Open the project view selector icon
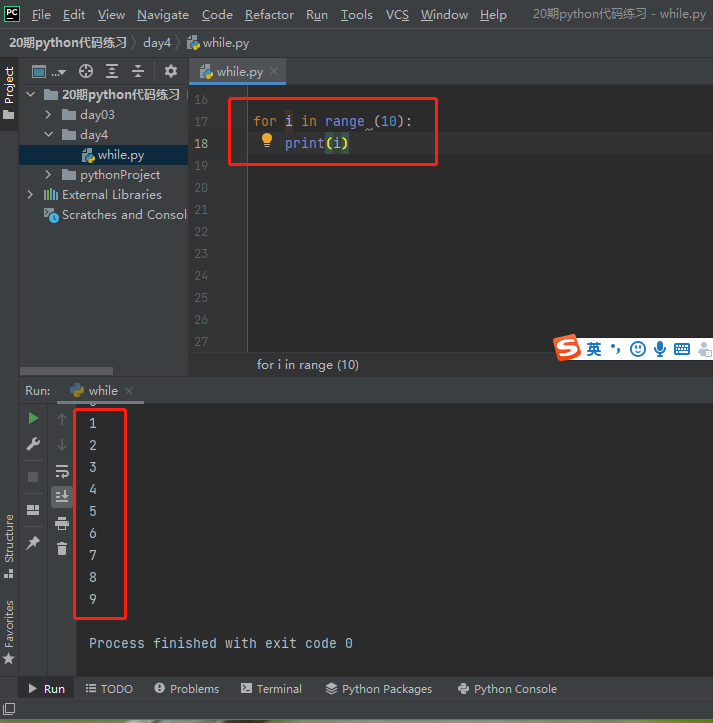This screenshot has height=723, width=713. pyautogui.click(x=48, y=71)
